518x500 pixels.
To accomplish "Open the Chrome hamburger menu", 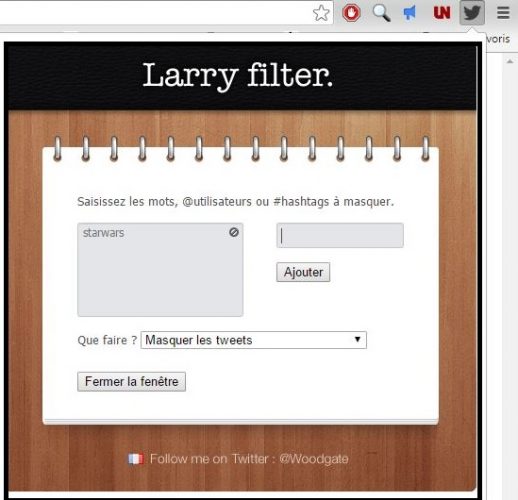I will pyautogui.click(x=503, y=13).
